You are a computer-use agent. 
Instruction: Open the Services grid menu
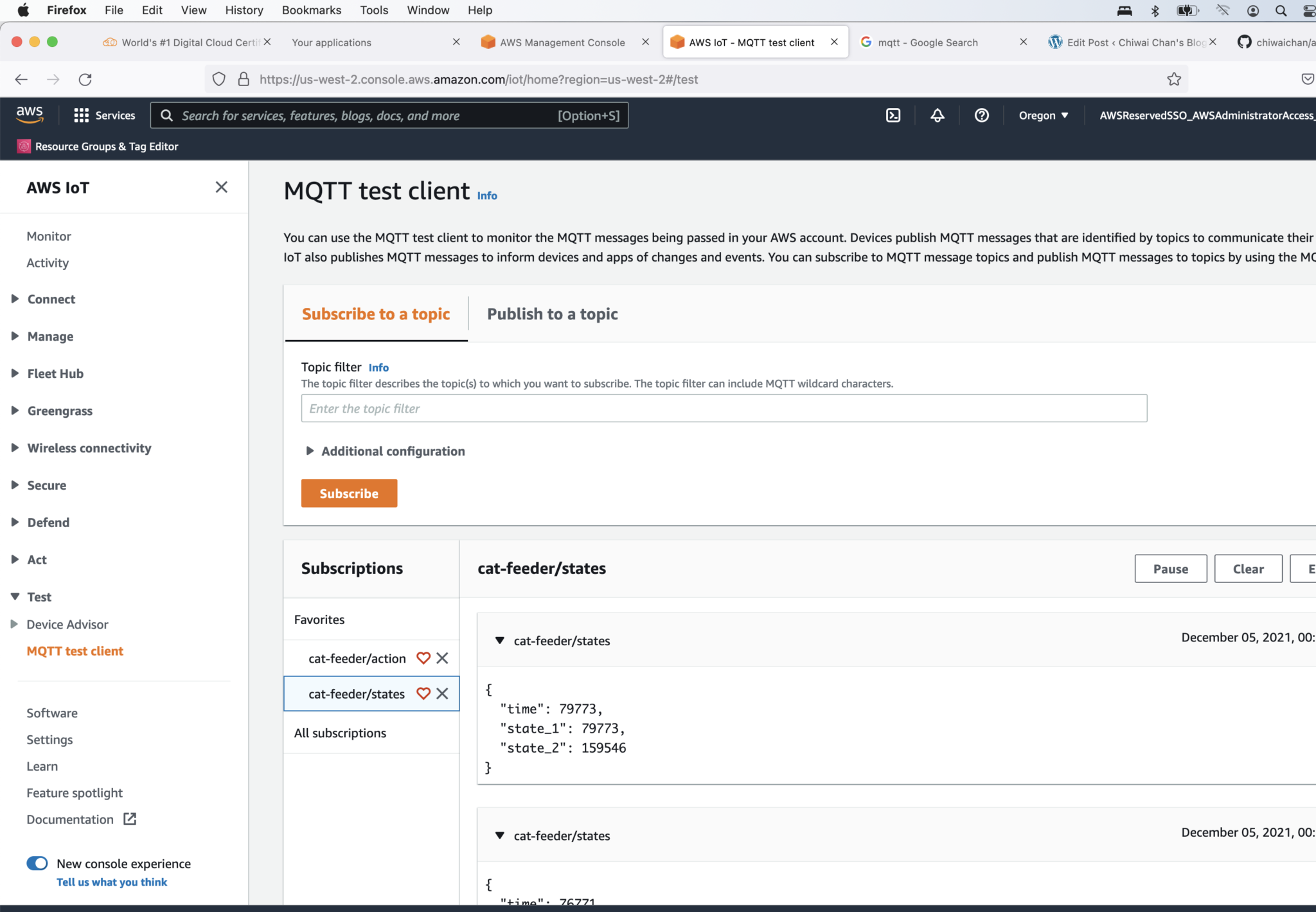pyautogui.click(x=104, y=116)
